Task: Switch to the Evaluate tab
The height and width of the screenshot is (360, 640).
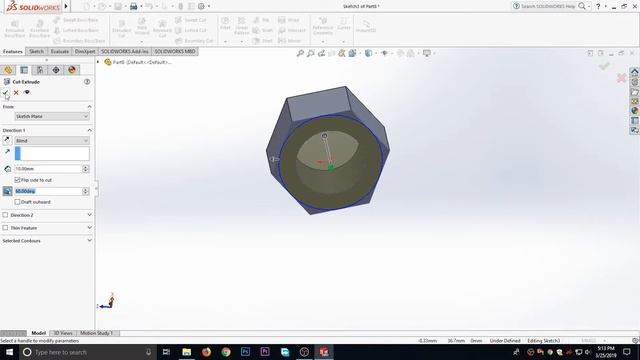Action: click(x=60, y=51)
